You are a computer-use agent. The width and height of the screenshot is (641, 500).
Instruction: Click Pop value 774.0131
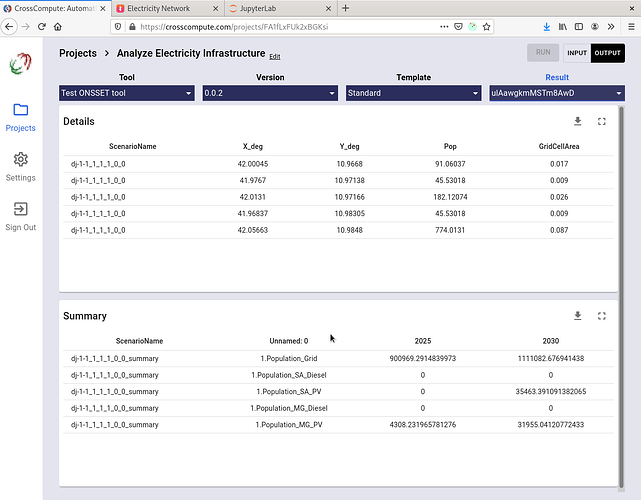tap(450, 230)
